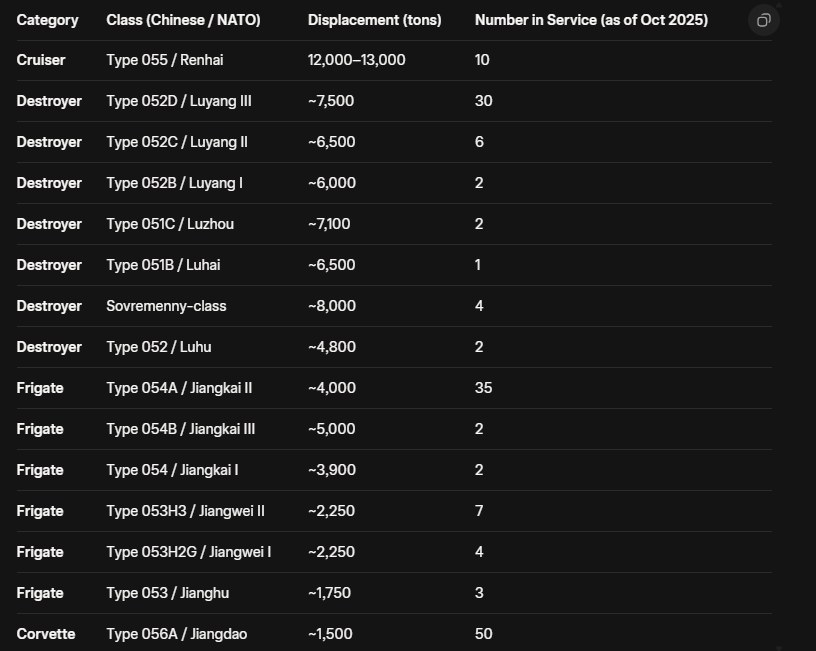This screenshot has height=651, width=816.
Task: Click the '12,000–13,000' displacement value
Action: click(356, 60)
